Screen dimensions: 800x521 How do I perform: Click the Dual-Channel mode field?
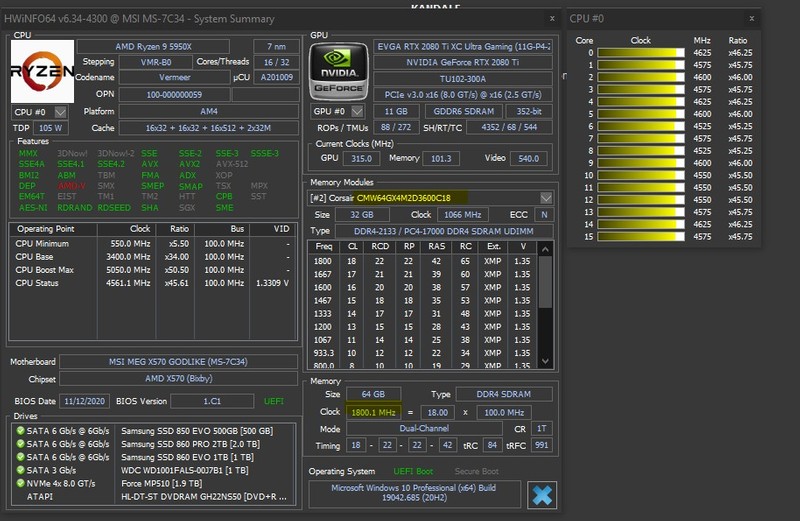pyautogui.click(x=424, y=429)
